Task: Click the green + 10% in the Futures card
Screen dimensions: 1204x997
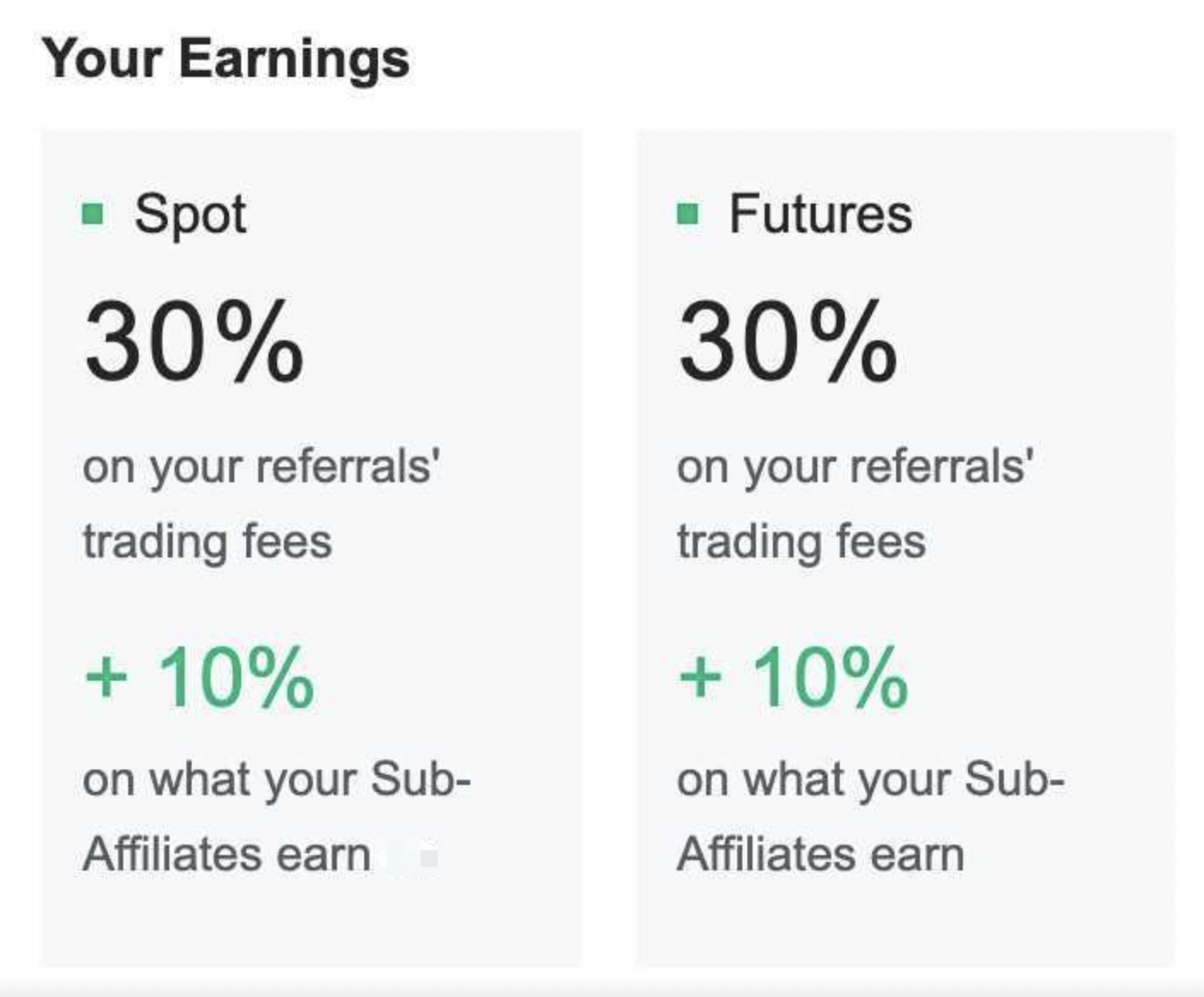Action: tap(794, 677)
